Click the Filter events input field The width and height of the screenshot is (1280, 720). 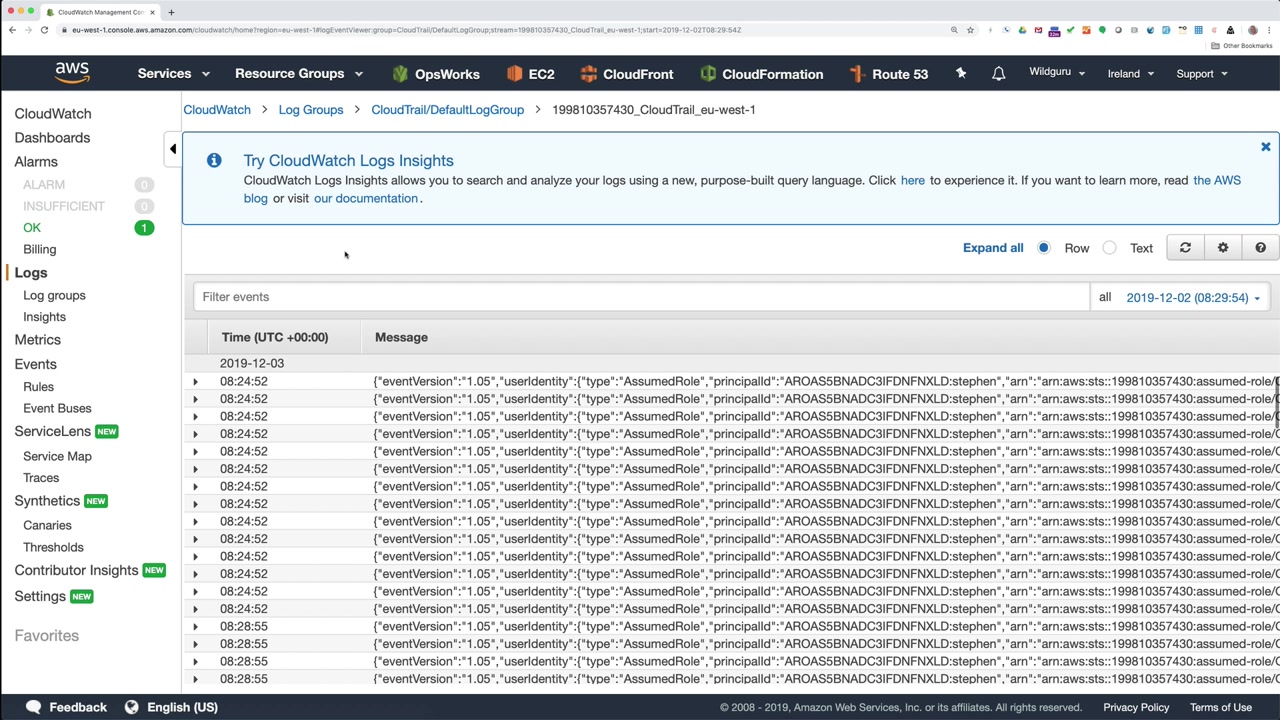pos(641,297)
